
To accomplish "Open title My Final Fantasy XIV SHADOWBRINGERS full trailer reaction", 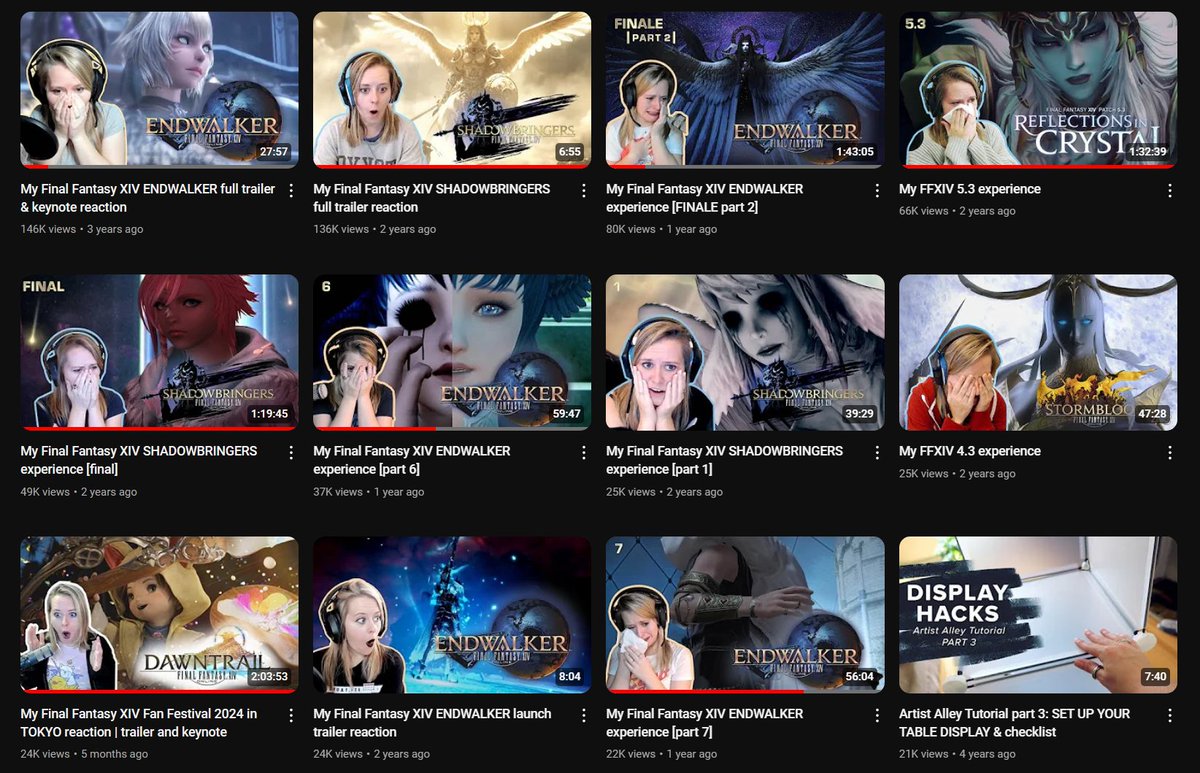I will (x=432, y=198).
